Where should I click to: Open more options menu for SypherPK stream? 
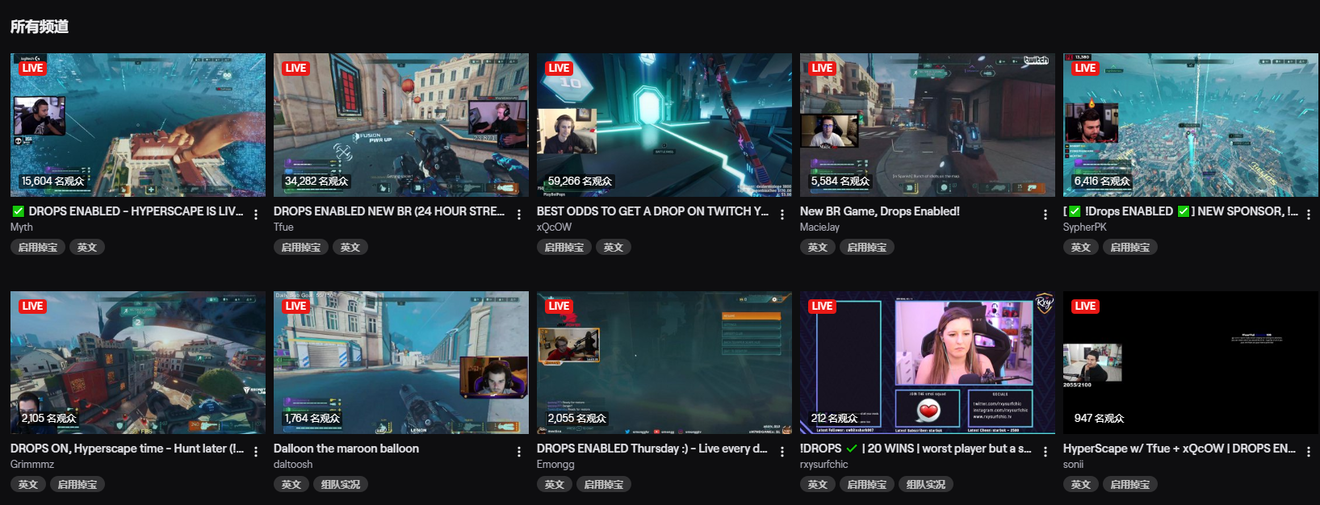pyautogui.click(x=1308, y=214)
